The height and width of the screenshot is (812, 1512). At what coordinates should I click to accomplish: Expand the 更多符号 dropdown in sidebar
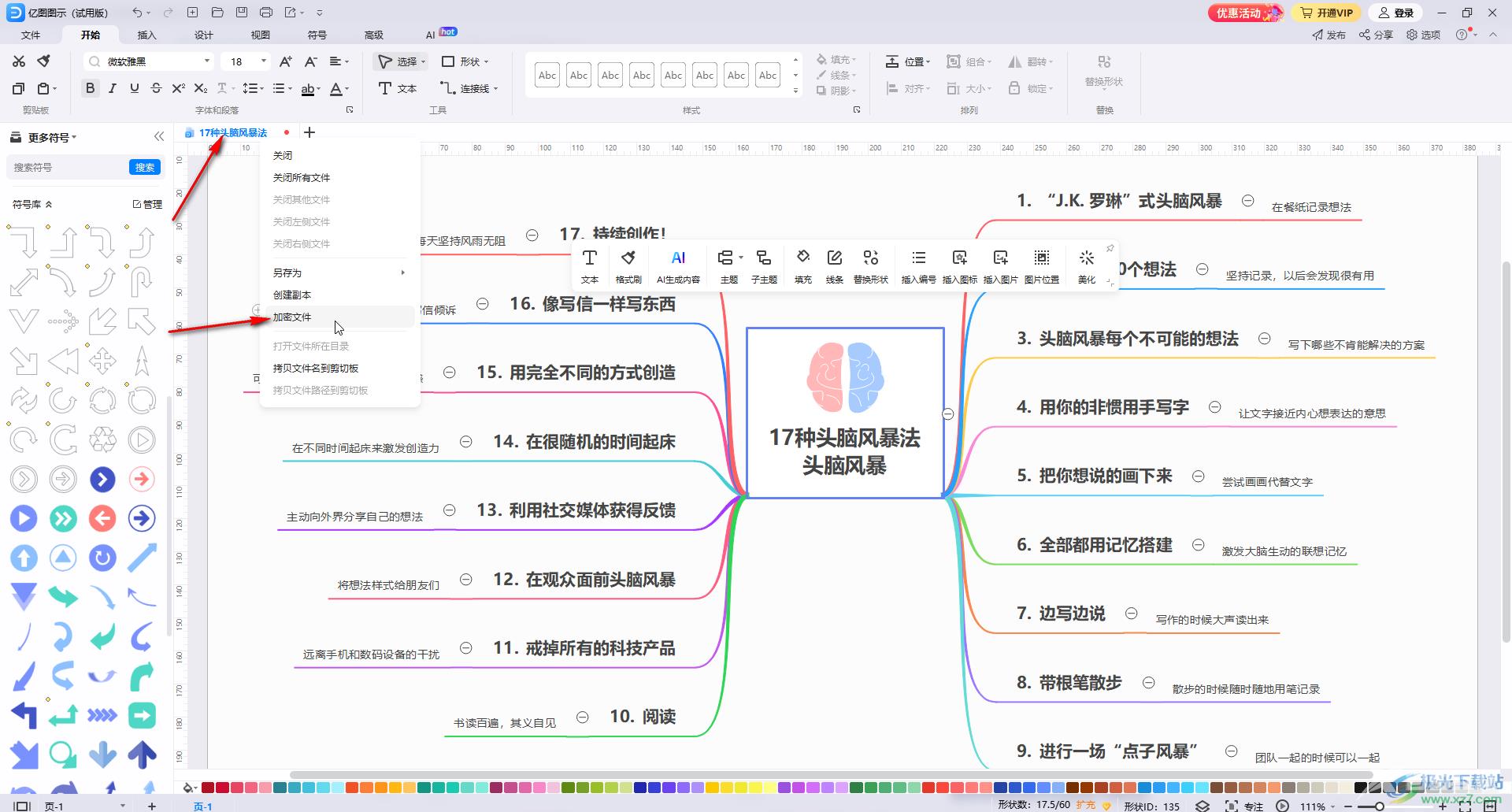[x=53, y=137]
